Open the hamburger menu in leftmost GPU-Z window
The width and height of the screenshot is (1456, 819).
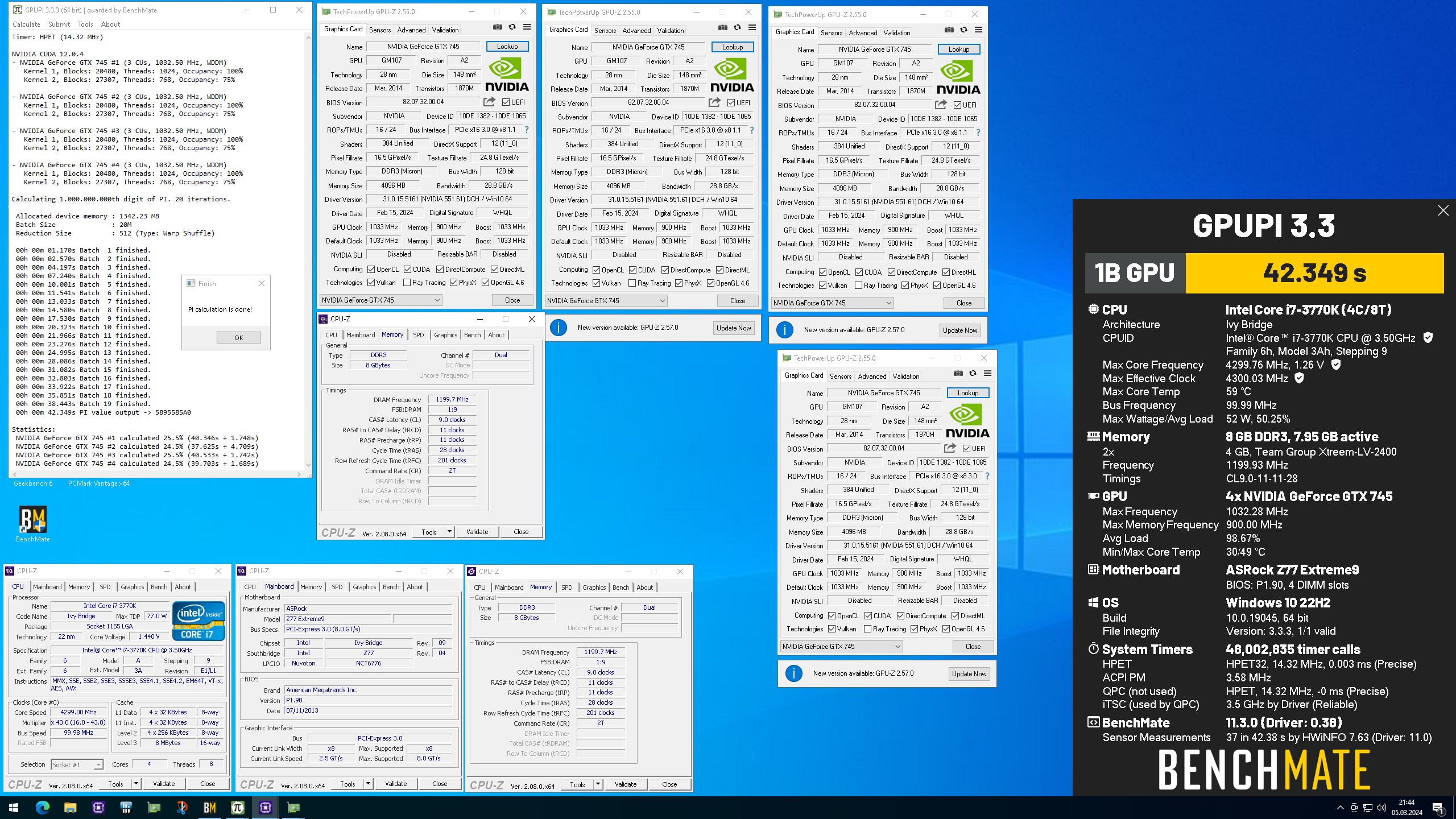(527, 27)
